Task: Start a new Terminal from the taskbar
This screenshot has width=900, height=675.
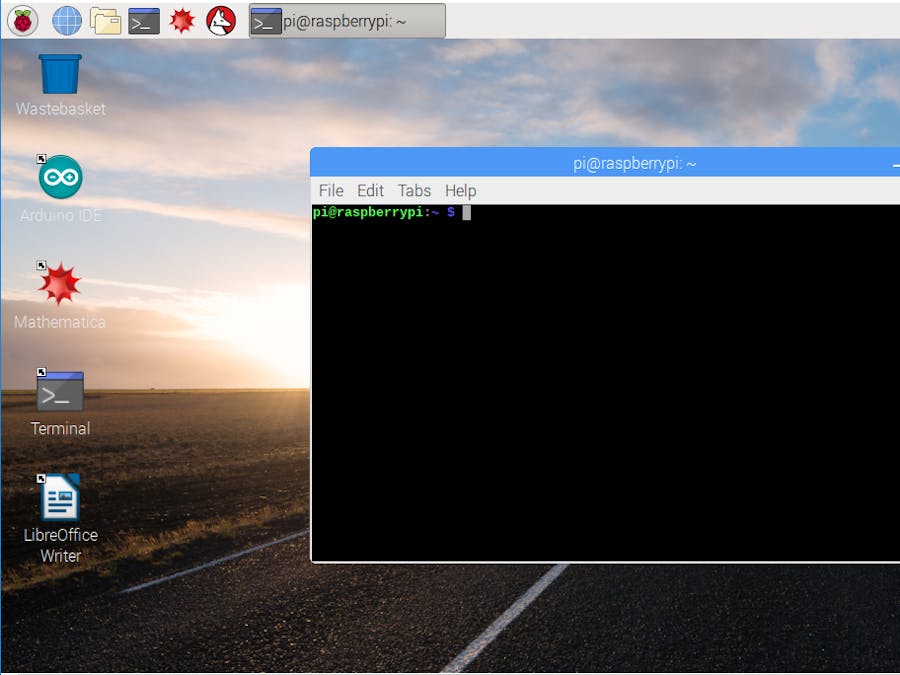Action: click(142, 18)
